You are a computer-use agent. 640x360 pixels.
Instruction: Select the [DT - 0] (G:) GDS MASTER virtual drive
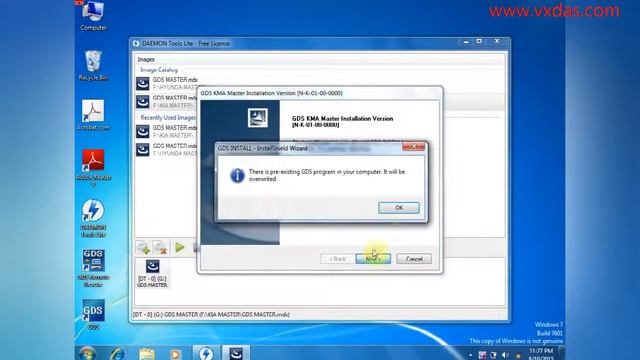click(152, 273)
